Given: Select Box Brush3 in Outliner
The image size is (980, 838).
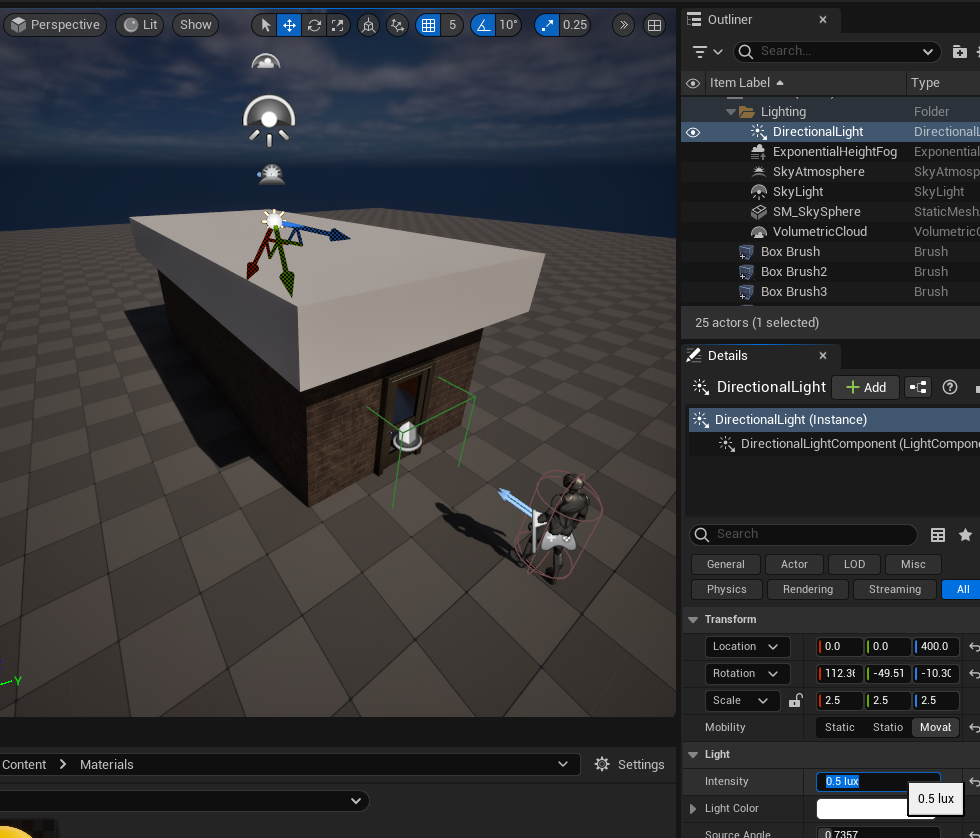Looking at the screenshot, I should (793, 292).
